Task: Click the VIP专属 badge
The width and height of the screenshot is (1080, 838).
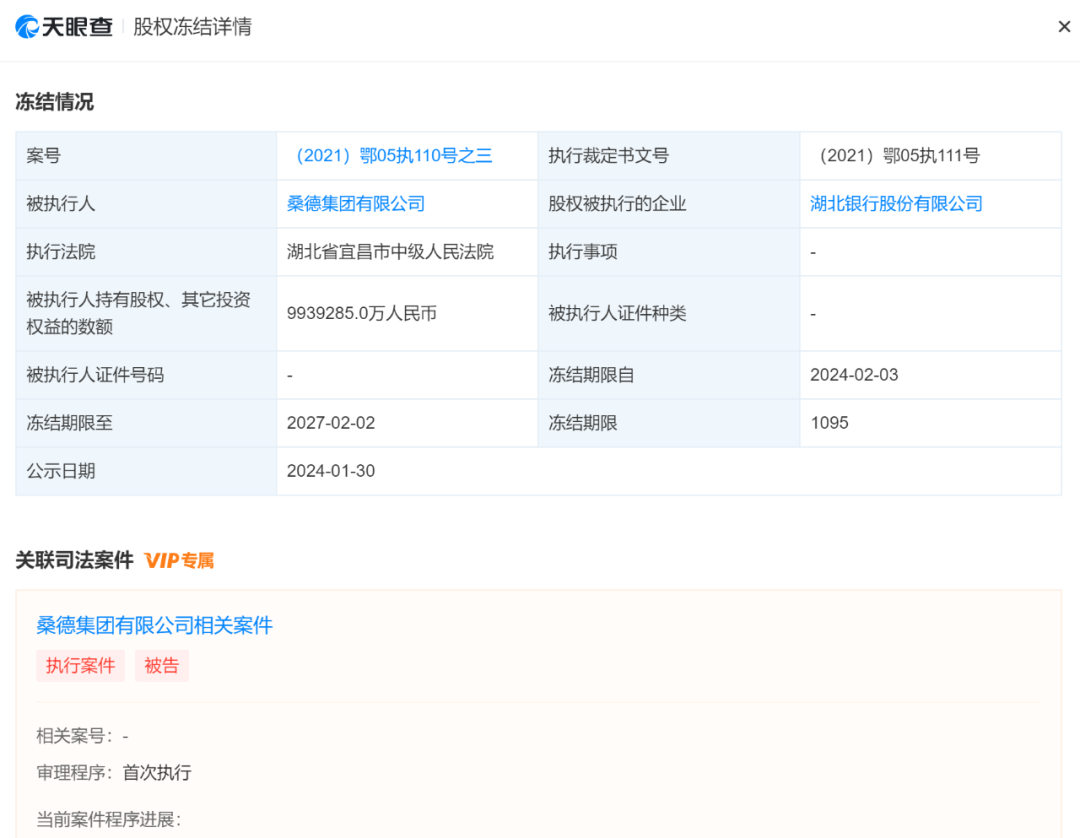Action: [x=179, y=561]
